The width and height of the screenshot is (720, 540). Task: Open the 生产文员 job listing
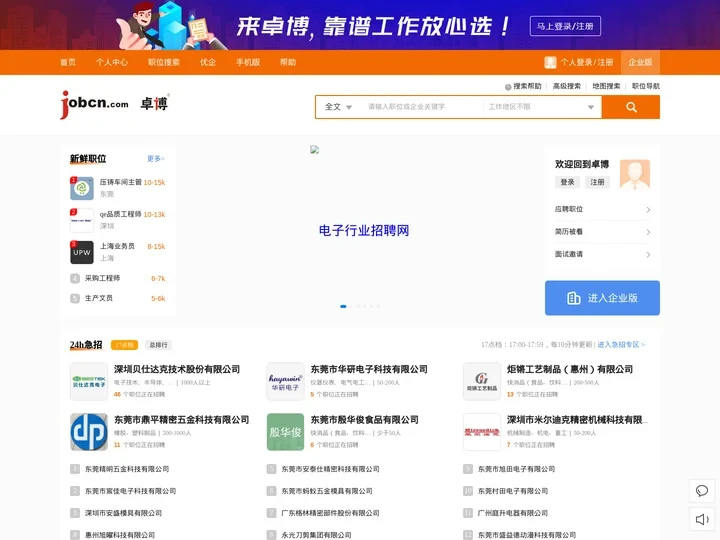click(99, 298)
